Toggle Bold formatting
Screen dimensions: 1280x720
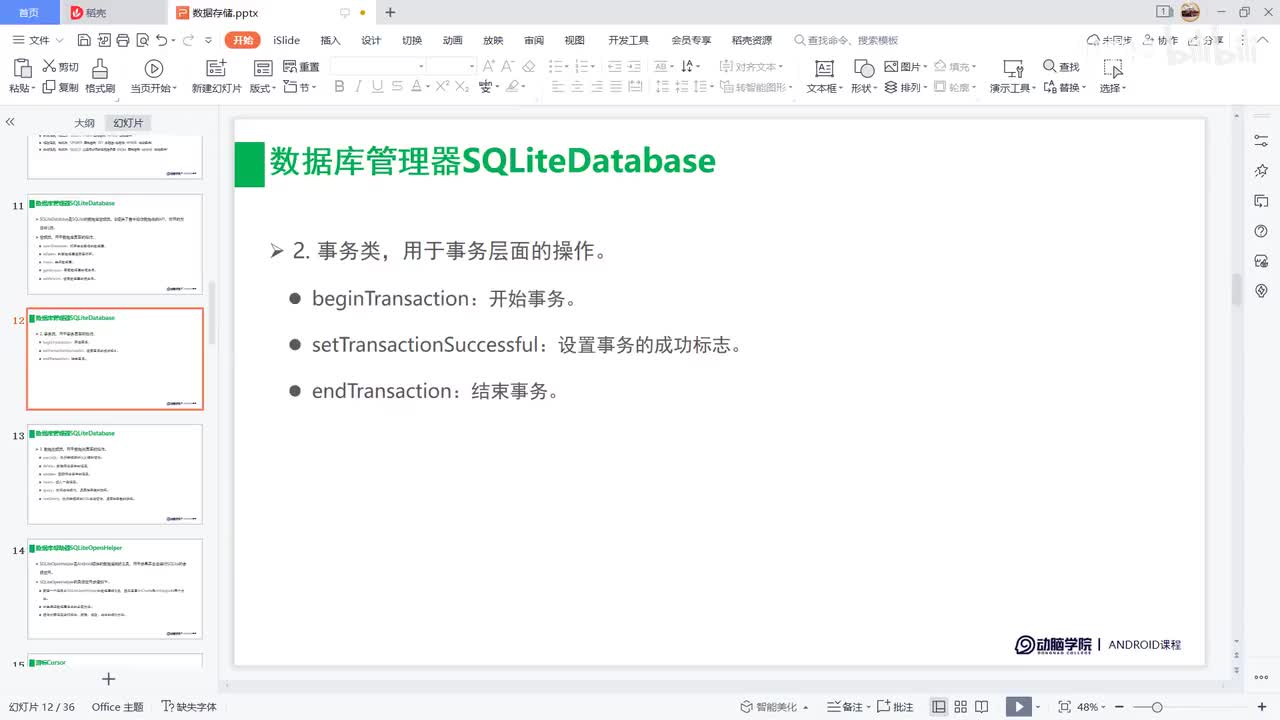339,87
